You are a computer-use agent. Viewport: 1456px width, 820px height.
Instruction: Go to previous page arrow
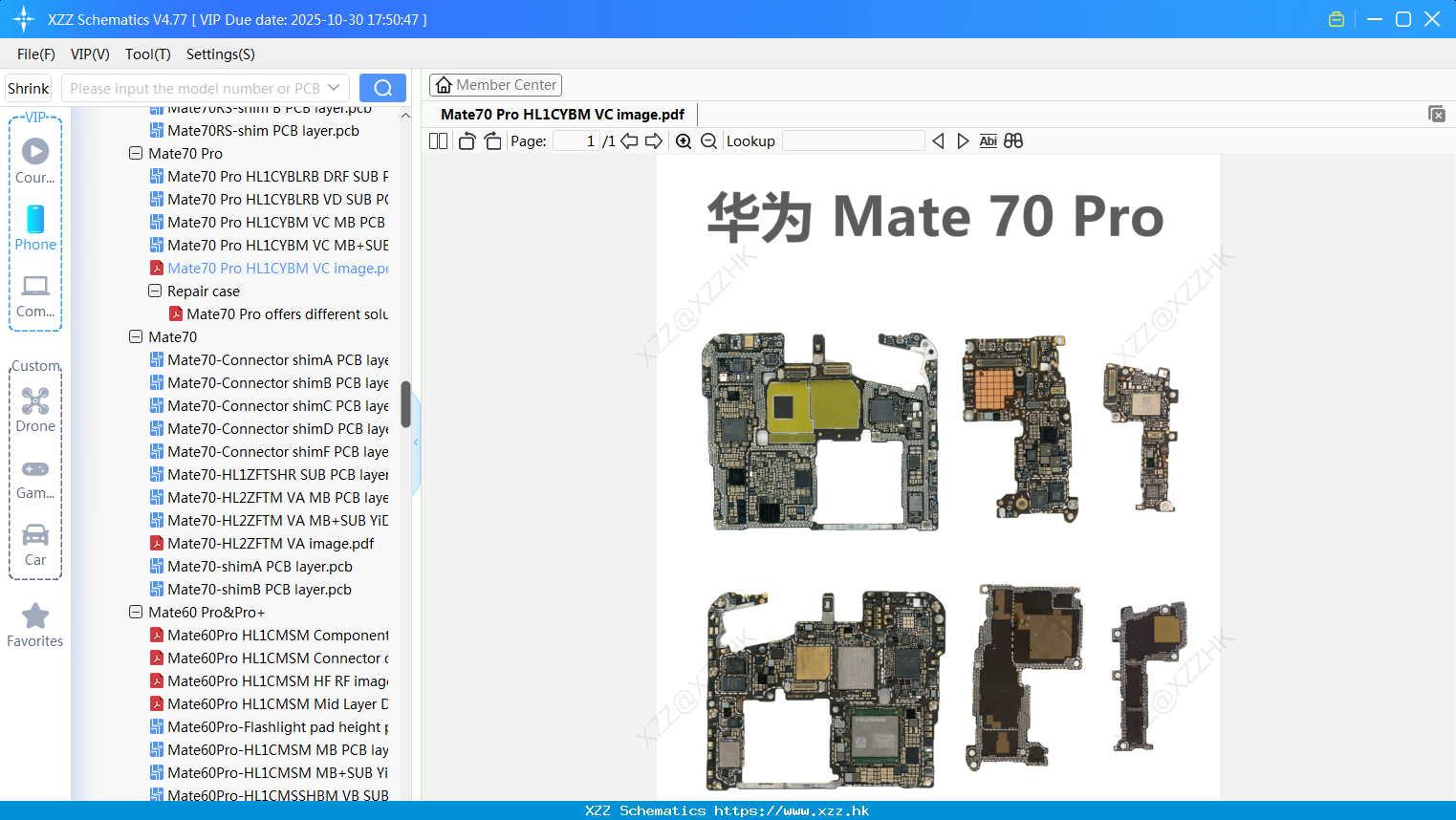[x=629, y=141]
